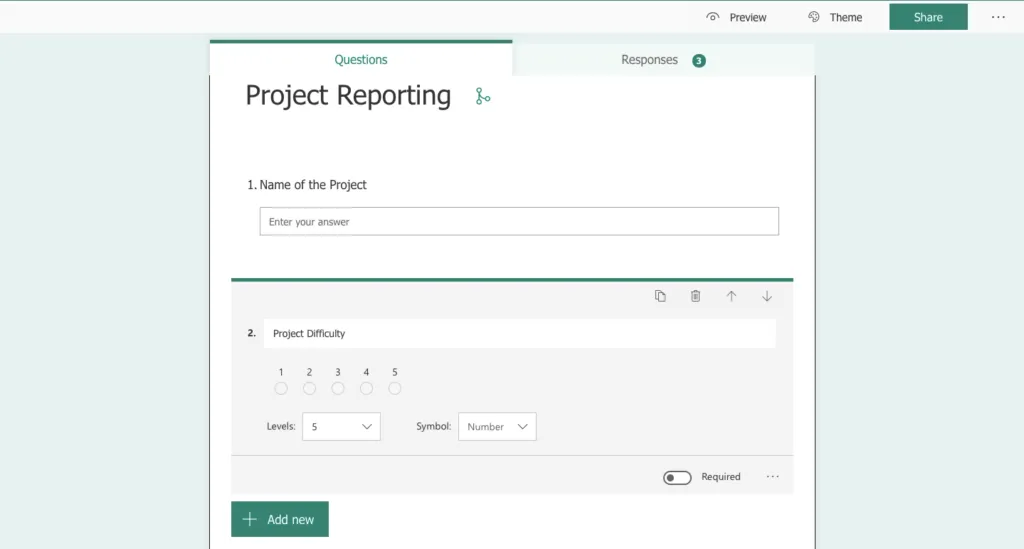
Task: Switch to the Responses tab
Action: [x=663, y=59]
